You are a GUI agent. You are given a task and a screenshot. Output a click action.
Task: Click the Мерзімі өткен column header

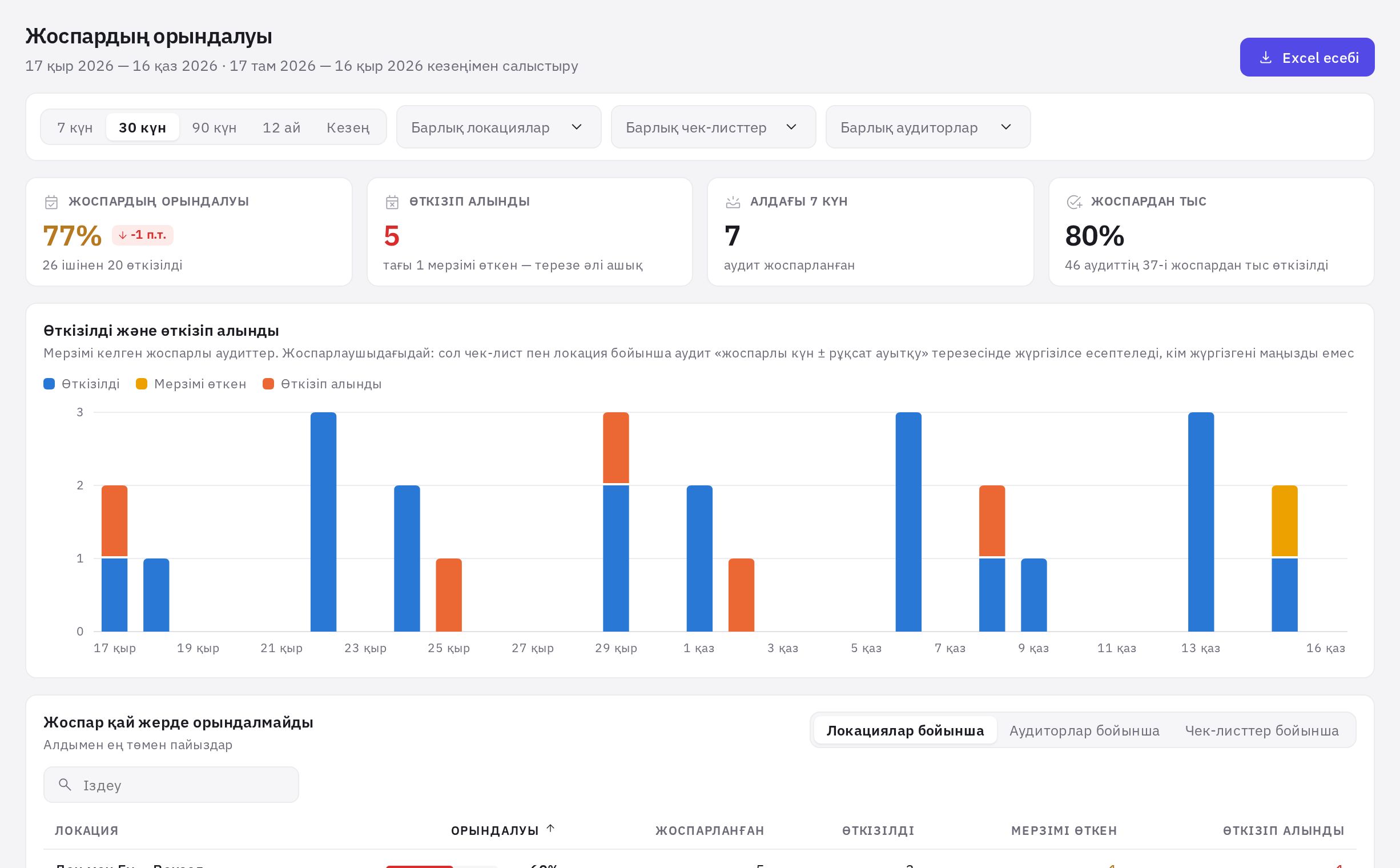coord(1064,831)
